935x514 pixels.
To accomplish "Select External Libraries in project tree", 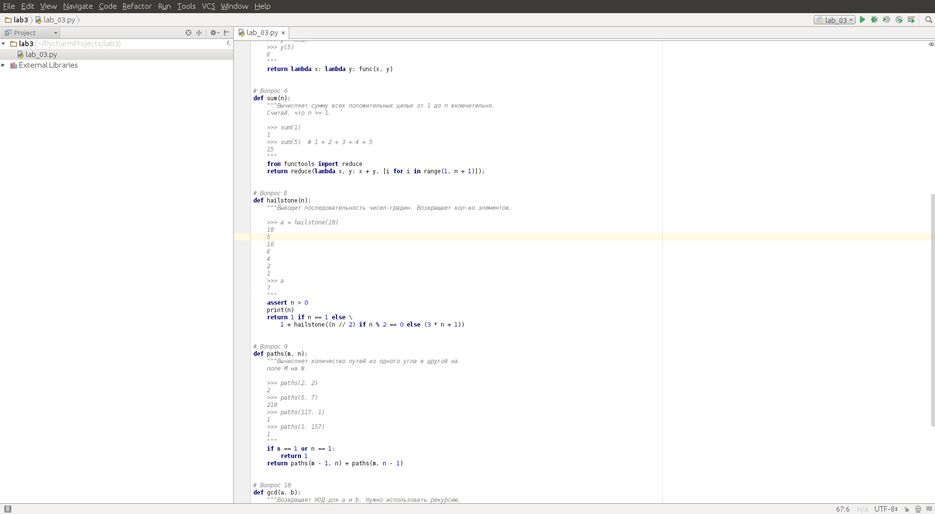I will click(48, 65).
